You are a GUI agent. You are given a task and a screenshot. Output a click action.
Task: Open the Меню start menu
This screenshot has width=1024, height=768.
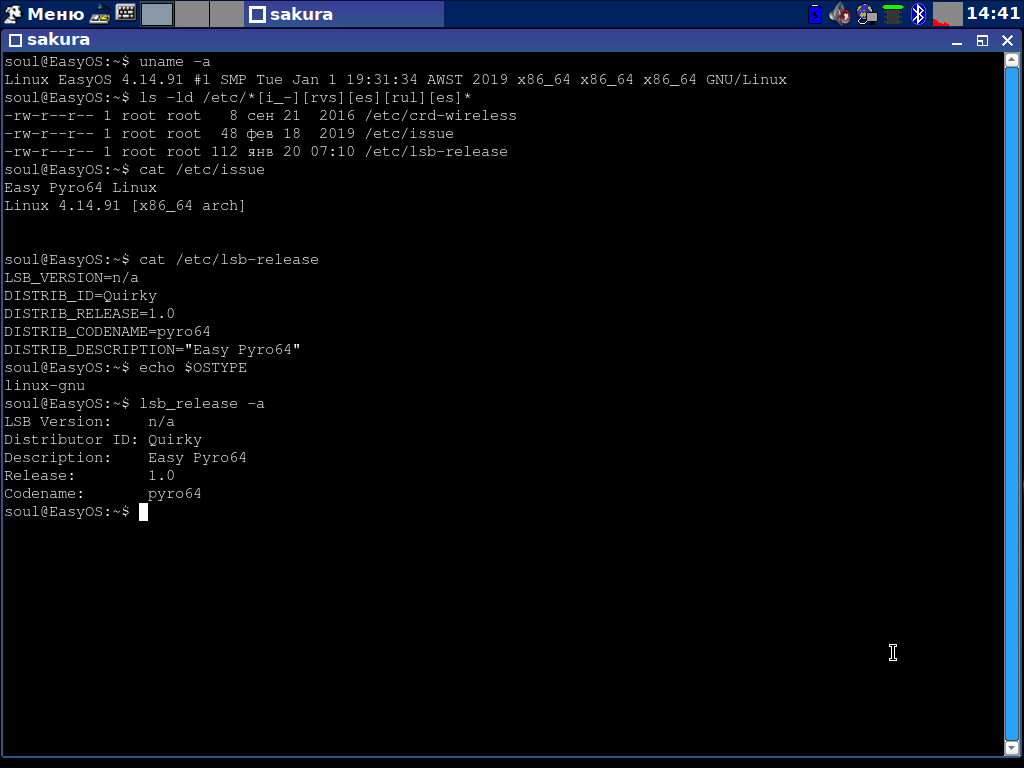click(x=44, y=14)
